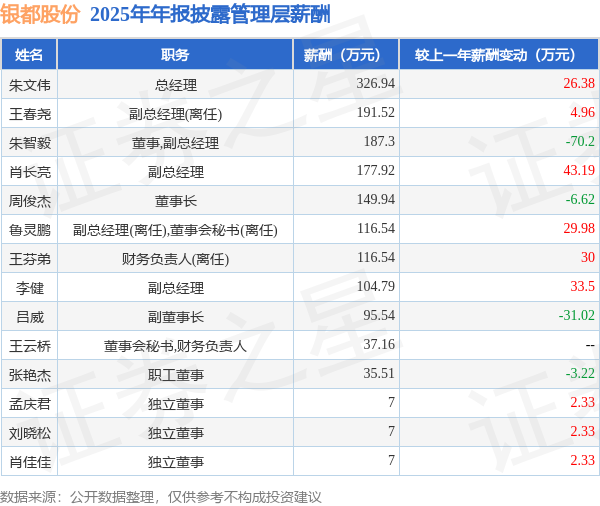Click 银都股份 in the title

tap(40, 14)
